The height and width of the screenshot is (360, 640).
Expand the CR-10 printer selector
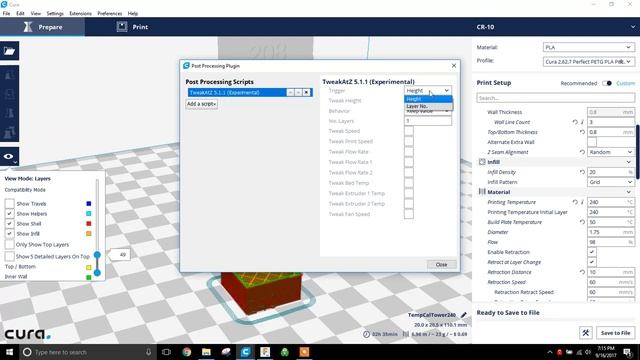coord(632,27)
